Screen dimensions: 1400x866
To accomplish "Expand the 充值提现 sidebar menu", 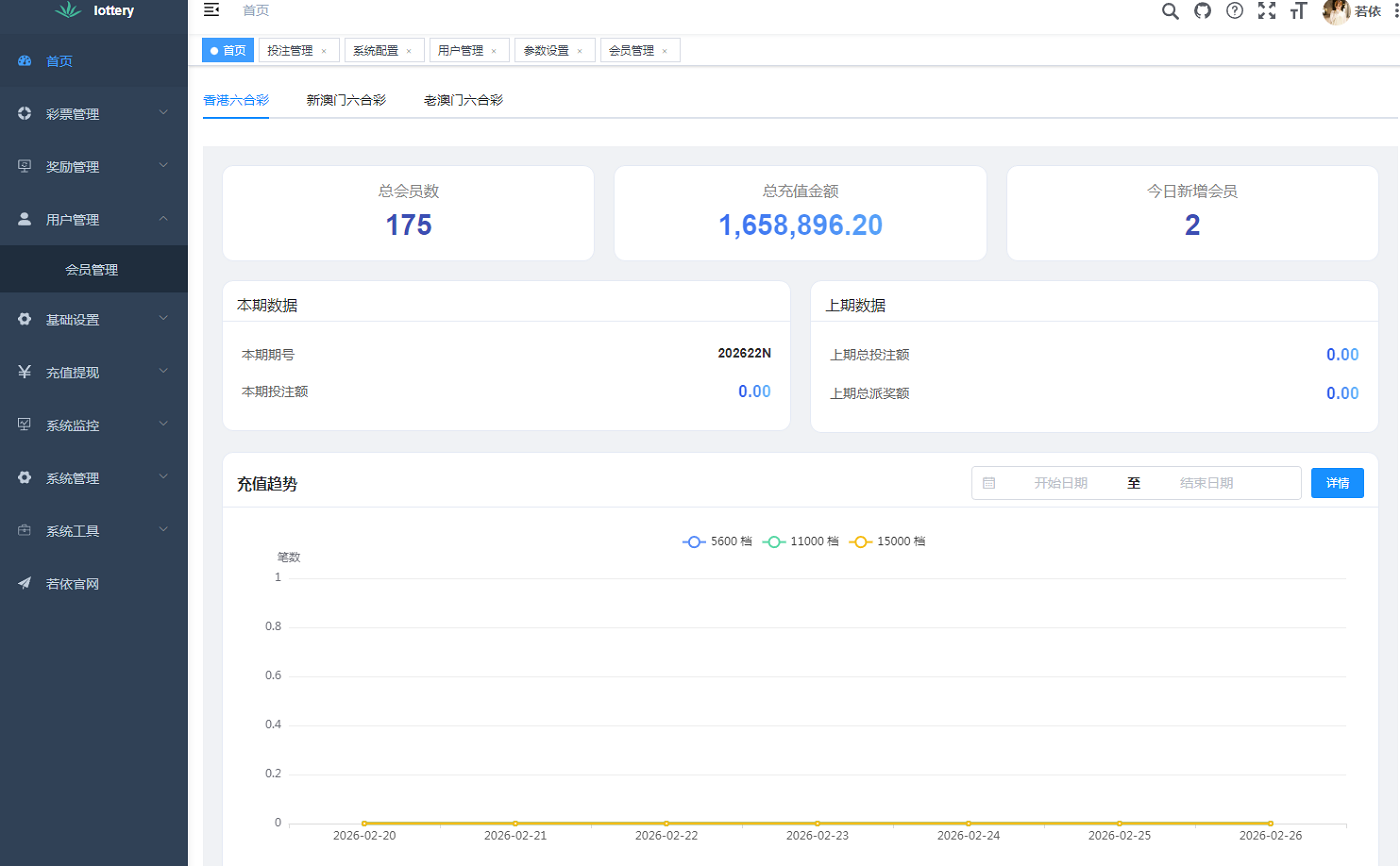I will 93,372.
